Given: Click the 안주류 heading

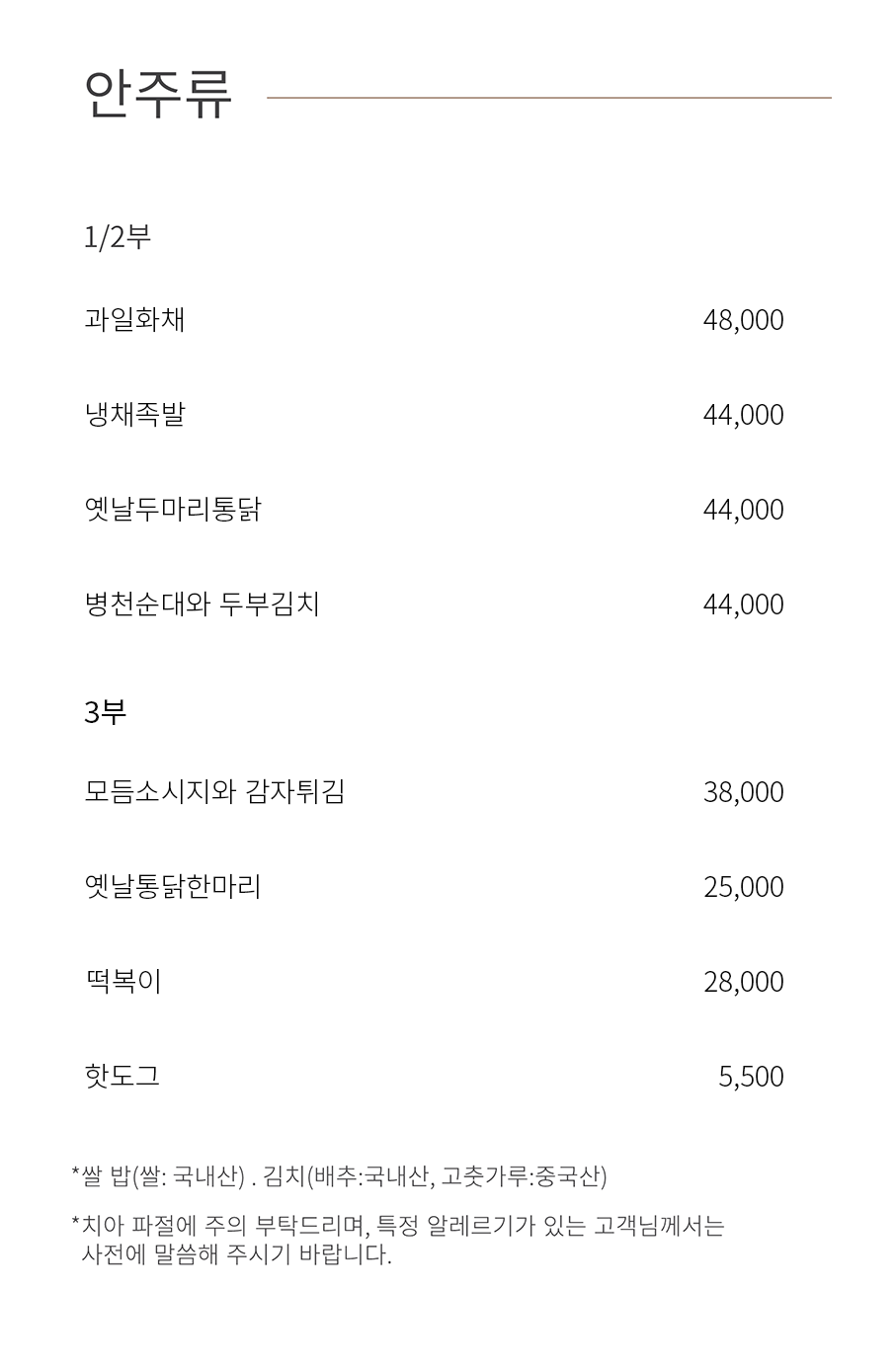Looking at the screenshot, I should coord(159,96).
